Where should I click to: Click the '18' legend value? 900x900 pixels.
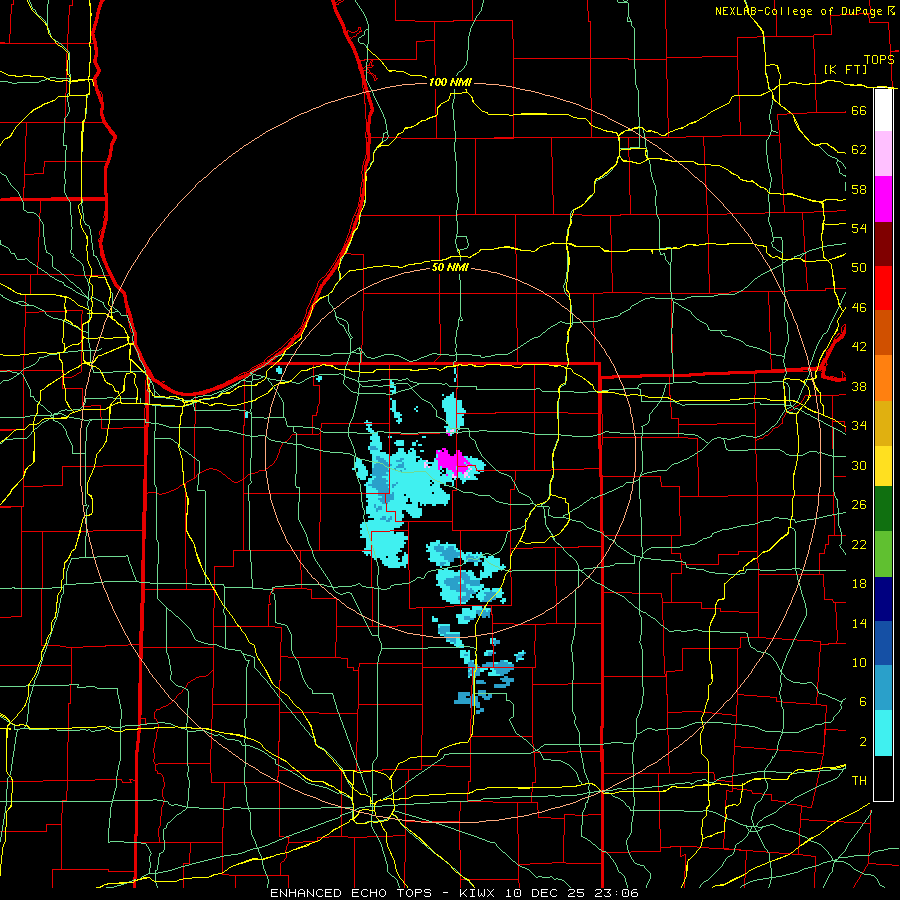859,584
